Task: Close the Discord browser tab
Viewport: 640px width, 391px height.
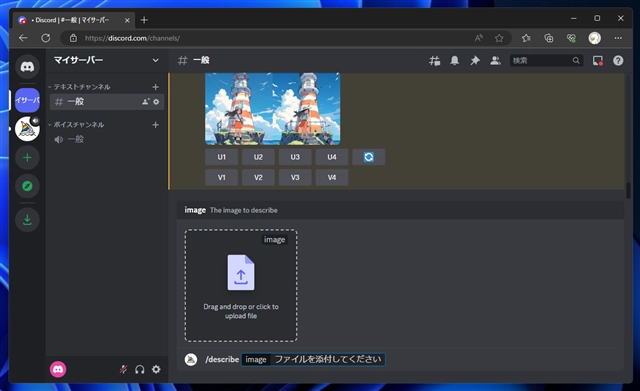Action: pos(127,20)
